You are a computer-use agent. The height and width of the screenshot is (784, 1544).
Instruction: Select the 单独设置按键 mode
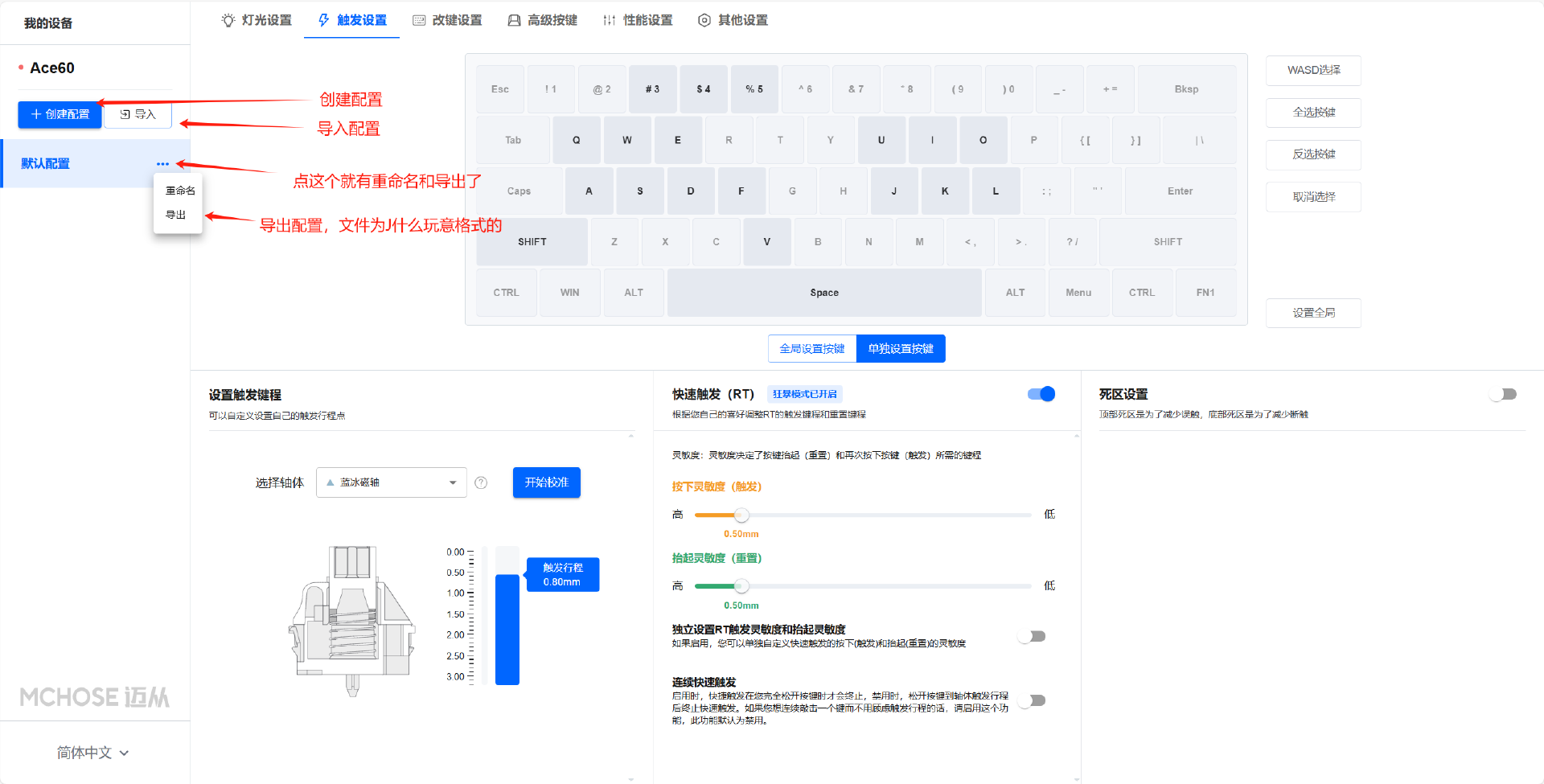901,348
